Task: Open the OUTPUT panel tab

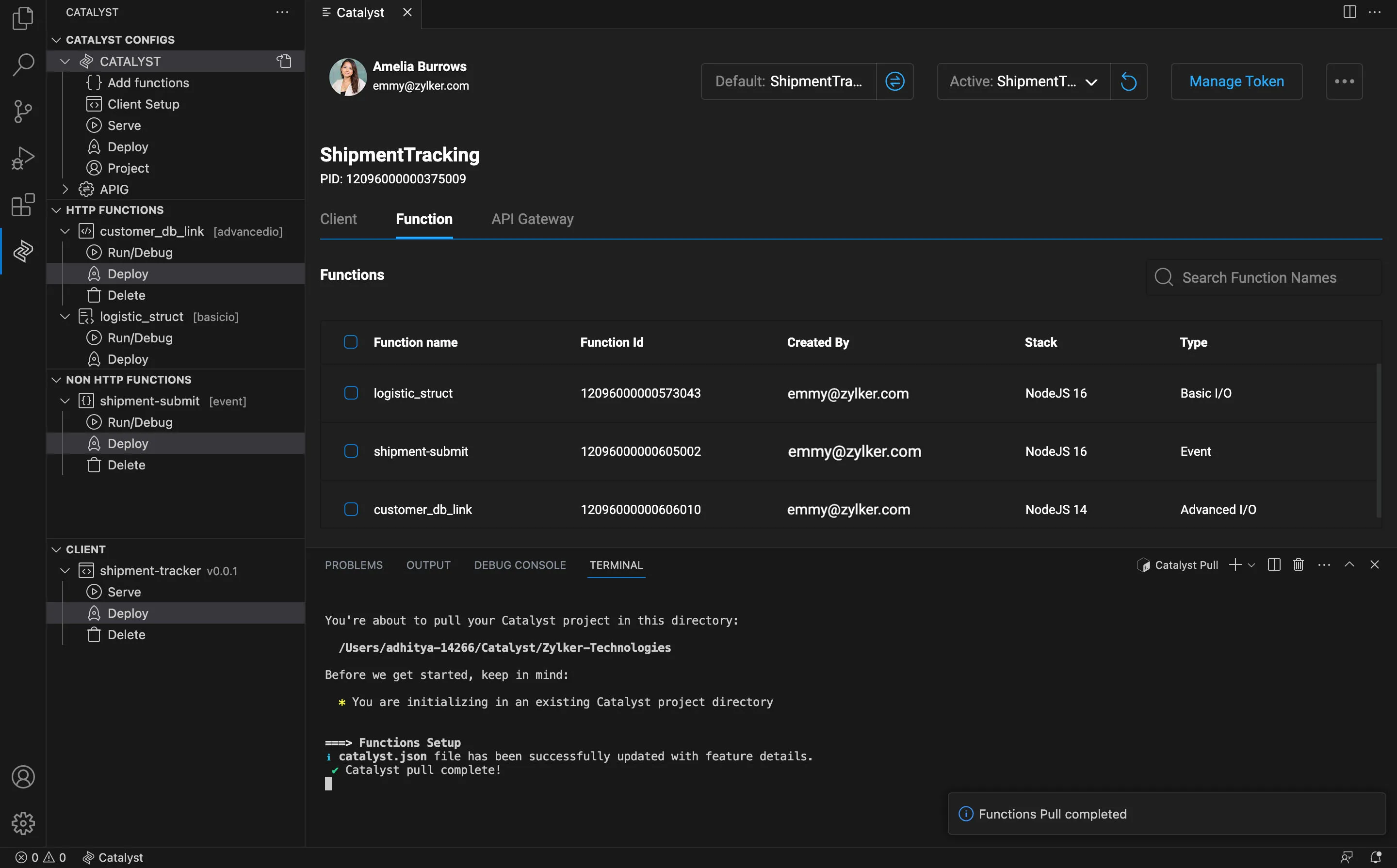Action: (x=428, y=565)
